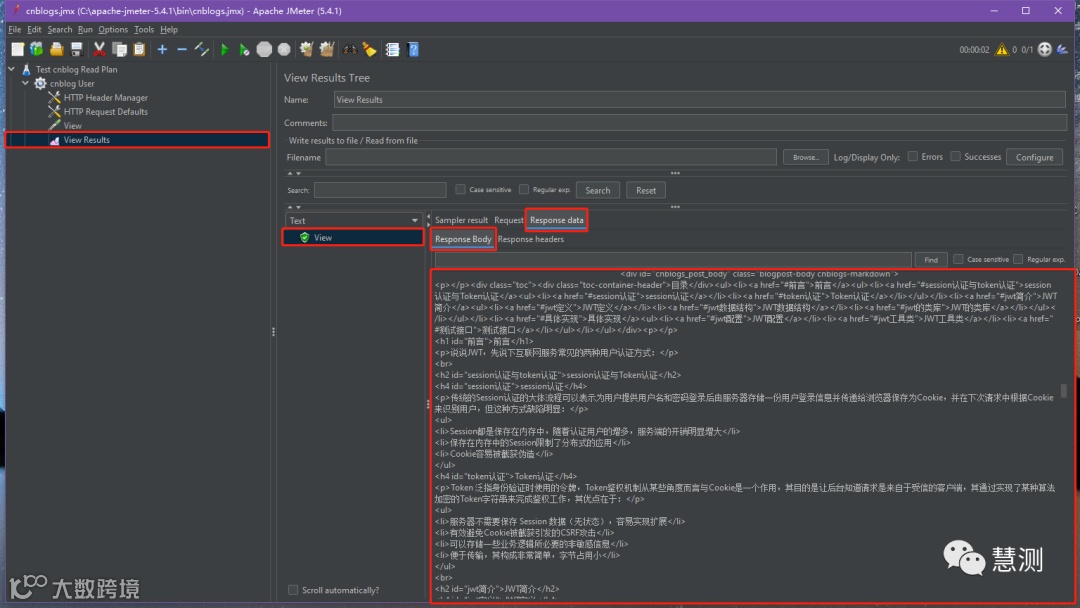Viewport: 1080px width, 608px height.
Task: Click the Reset button
Action: (x=645, y=190)
